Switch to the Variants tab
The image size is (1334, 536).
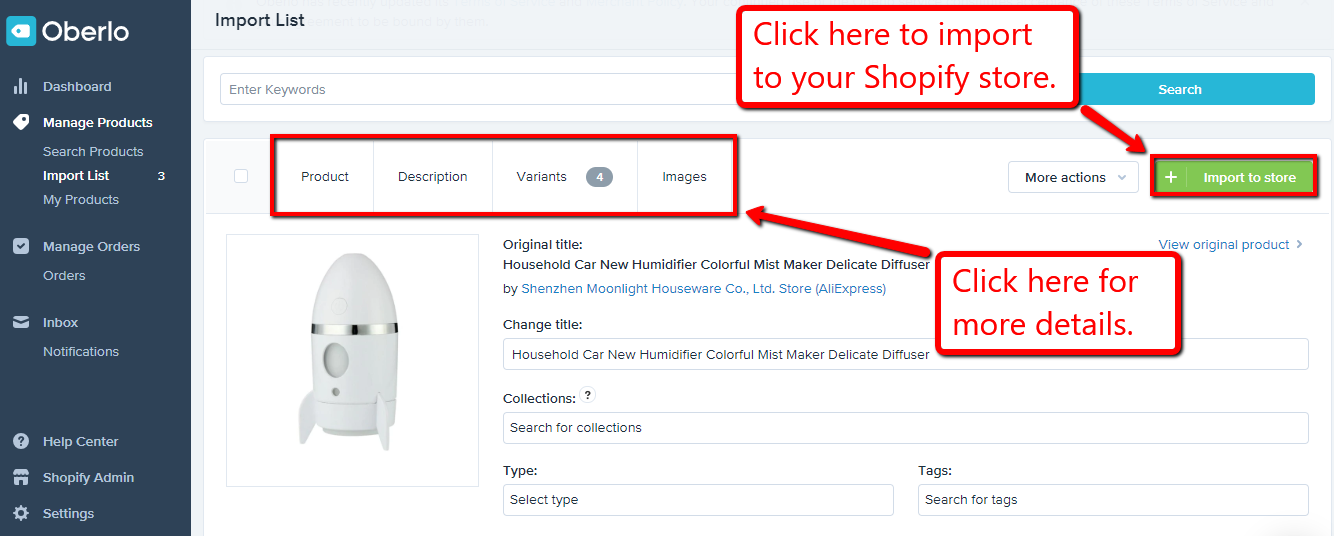(565, 176)
